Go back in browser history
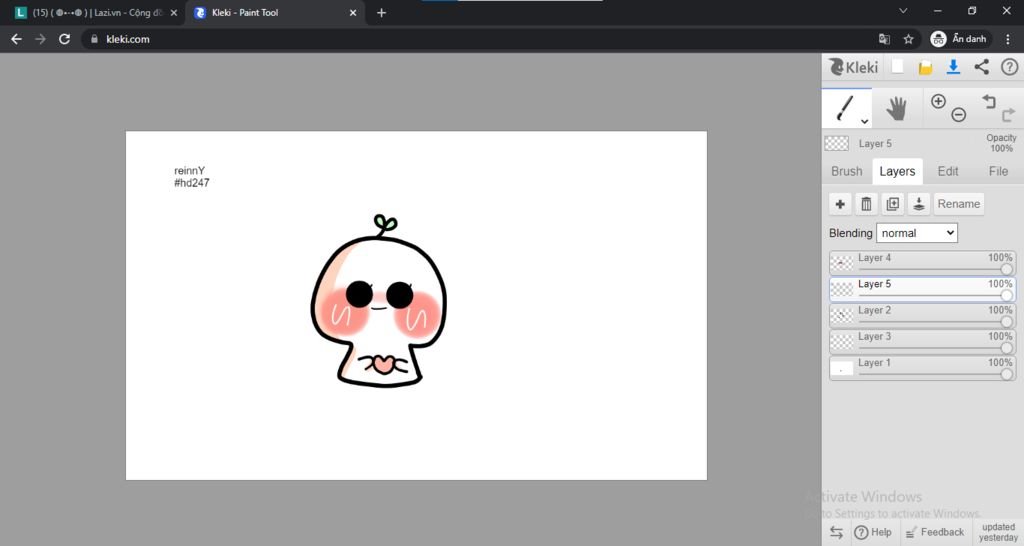This screenshot has height=546, width=1024. (x=16, y=39)
